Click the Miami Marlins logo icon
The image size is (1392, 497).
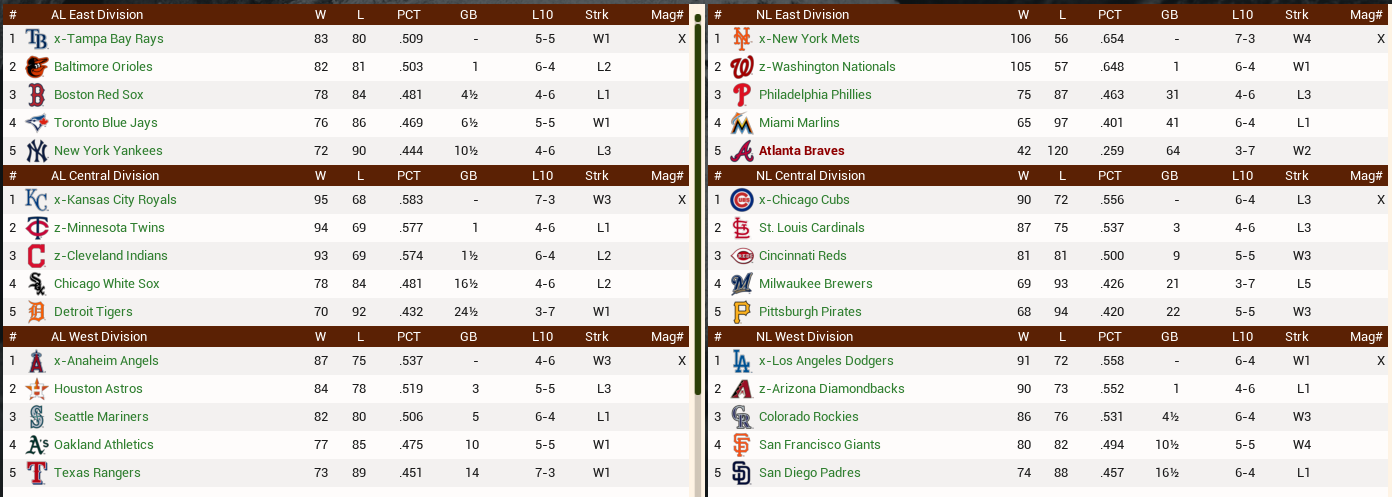(x=741, y=123)
